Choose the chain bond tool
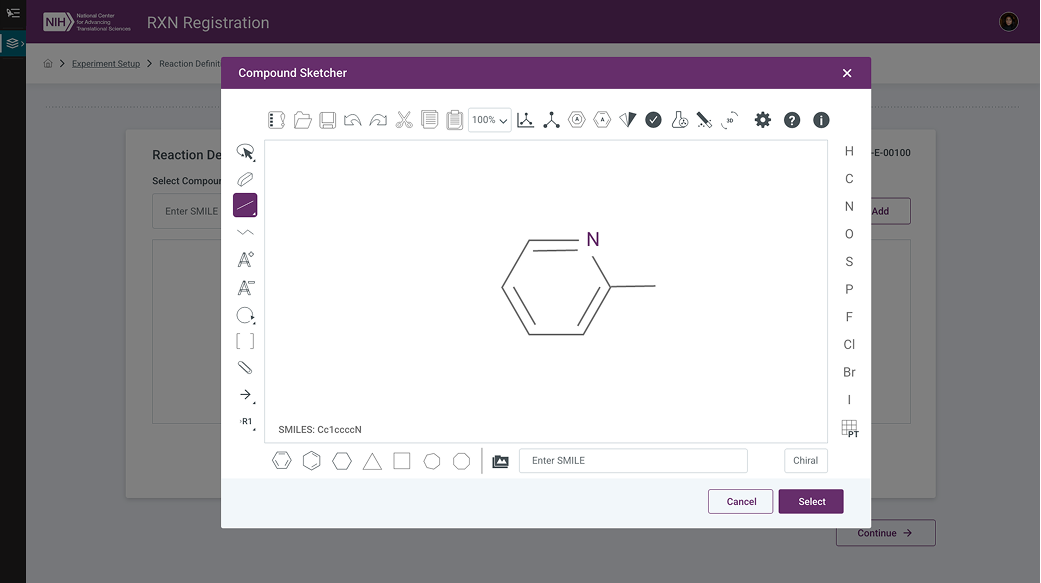The height and width of the screenshot is (583, 1041). pyautogui.click(x=245, y=233)
